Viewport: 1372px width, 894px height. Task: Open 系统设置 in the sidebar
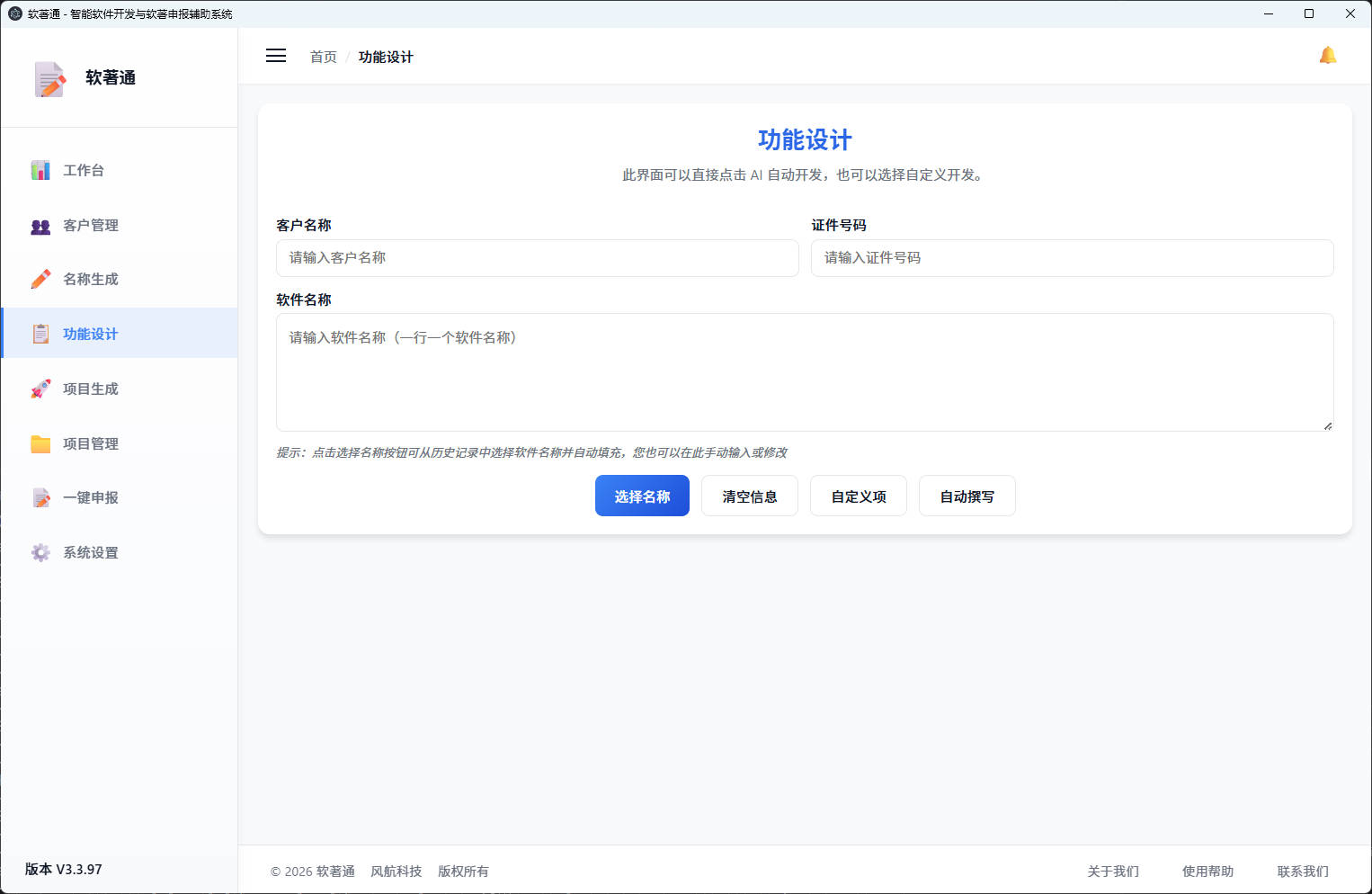[120, 552]
